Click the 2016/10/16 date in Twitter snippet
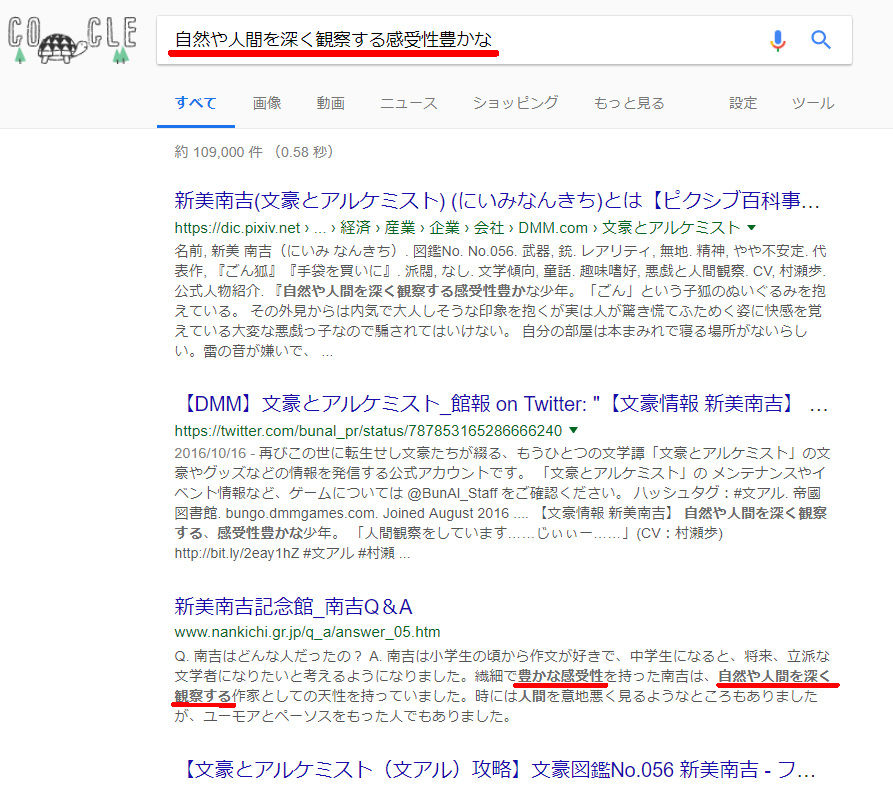The width and height of the screenshot is (893, 788). pyautogui.click(x=210, y=453)
